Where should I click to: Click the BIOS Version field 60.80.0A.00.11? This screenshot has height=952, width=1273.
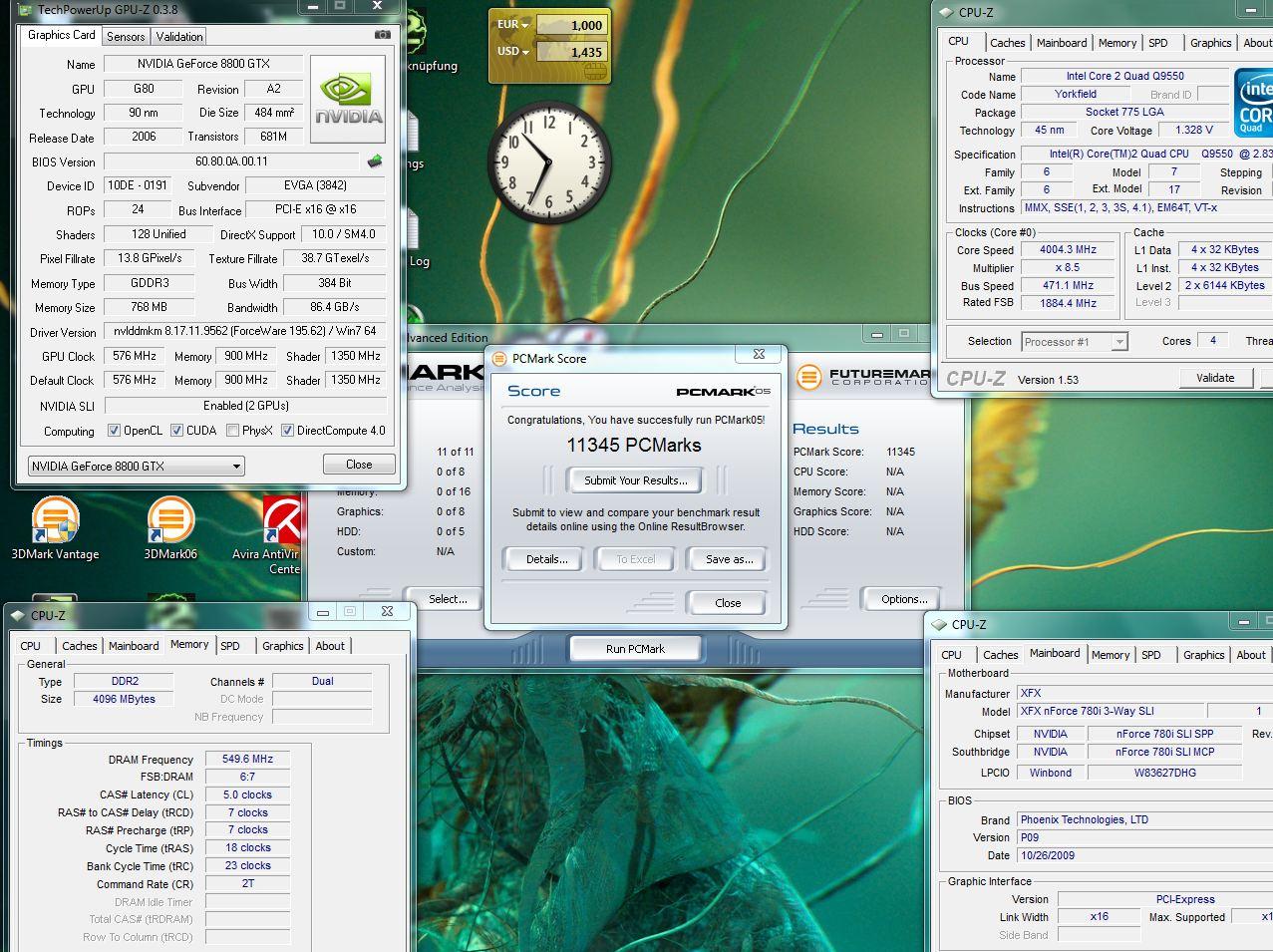point(231,161)
